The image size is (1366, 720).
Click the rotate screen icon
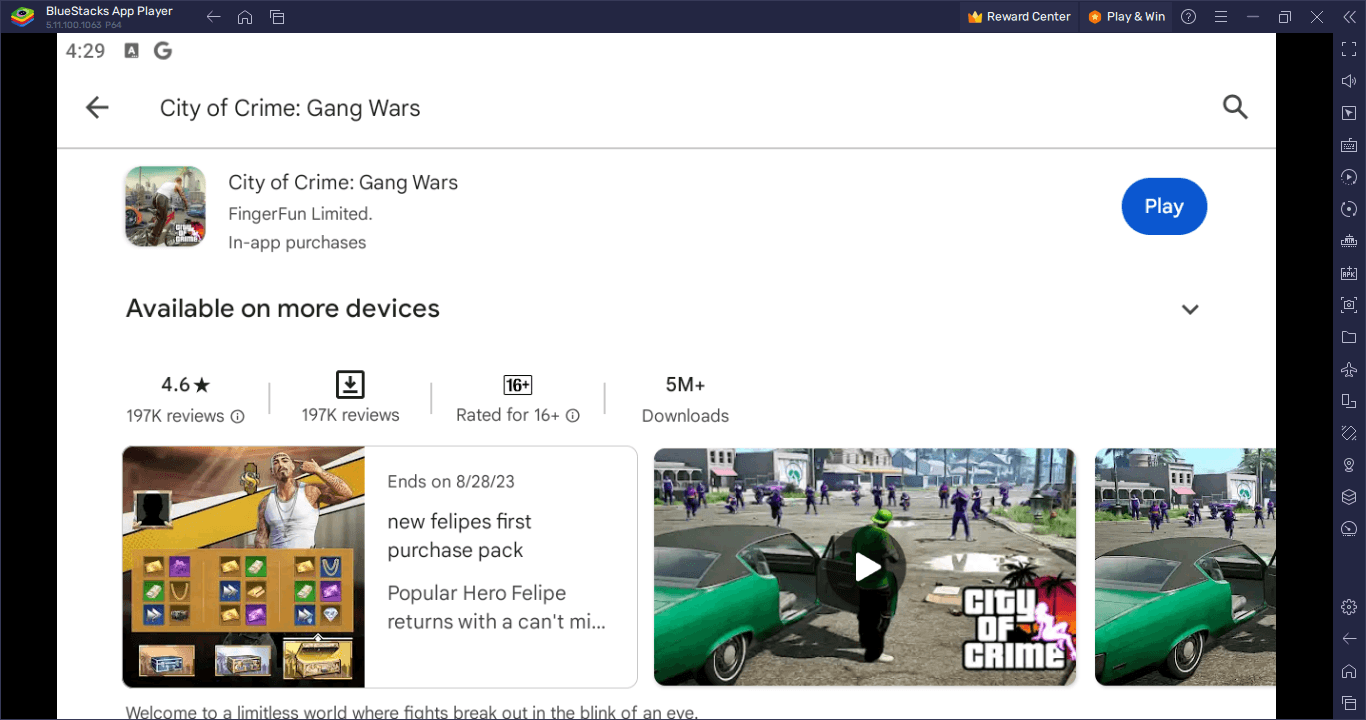(x=1349, y=401)
